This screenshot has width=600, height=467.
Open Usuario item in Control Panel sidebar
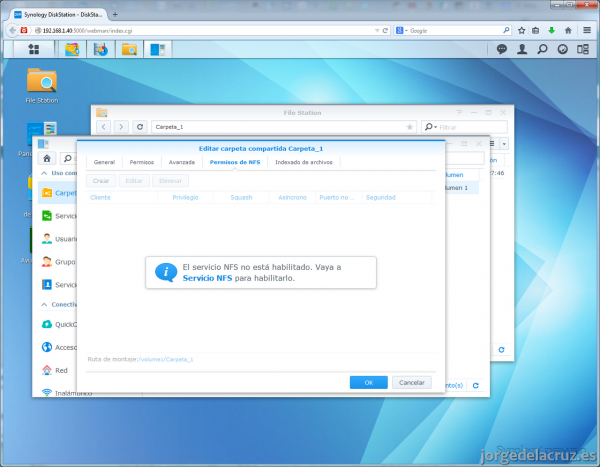point(59,239)
